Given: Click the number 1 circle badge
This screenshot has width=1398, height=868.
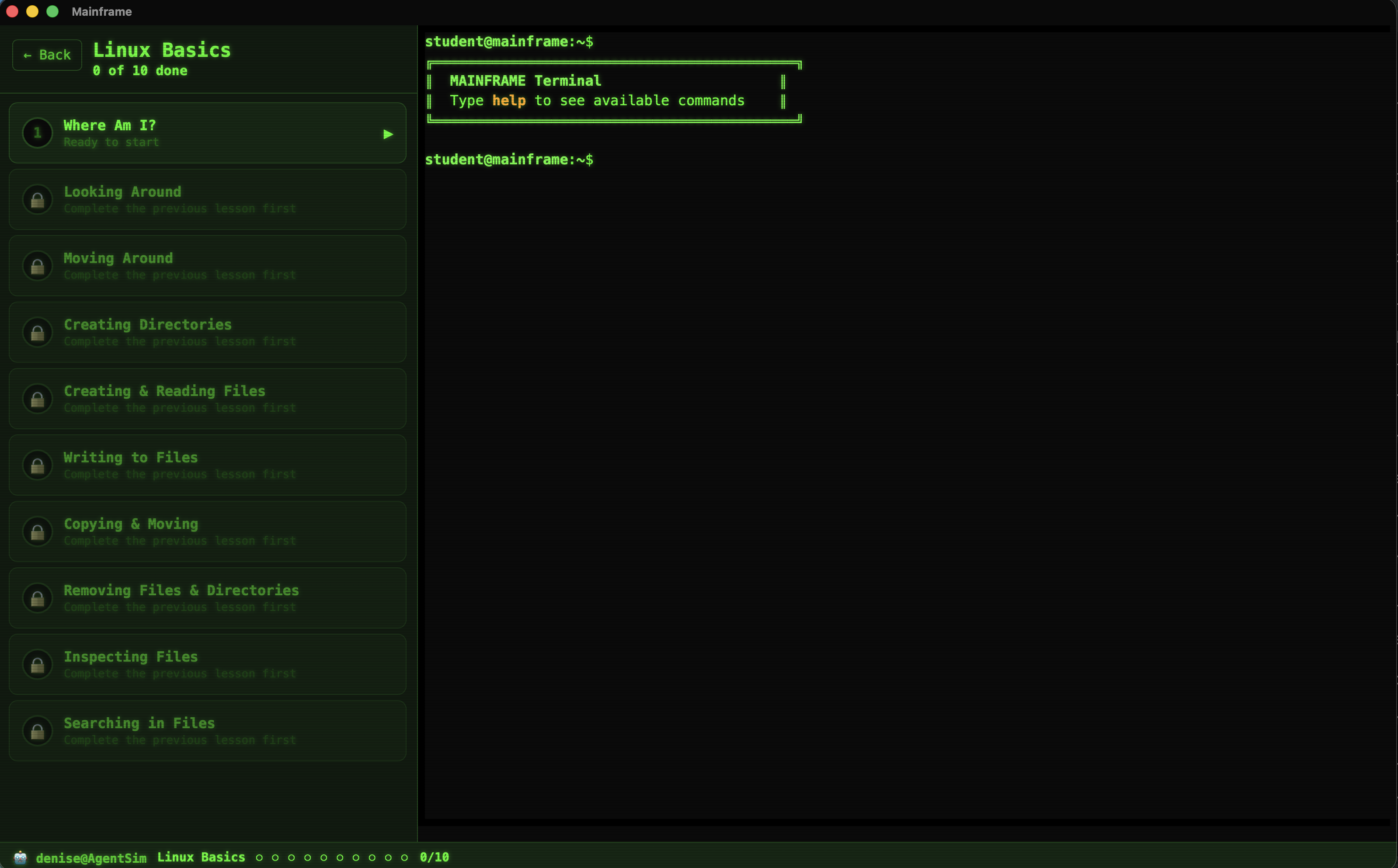Looking at the screenshot, I should [x=37, y=132].
